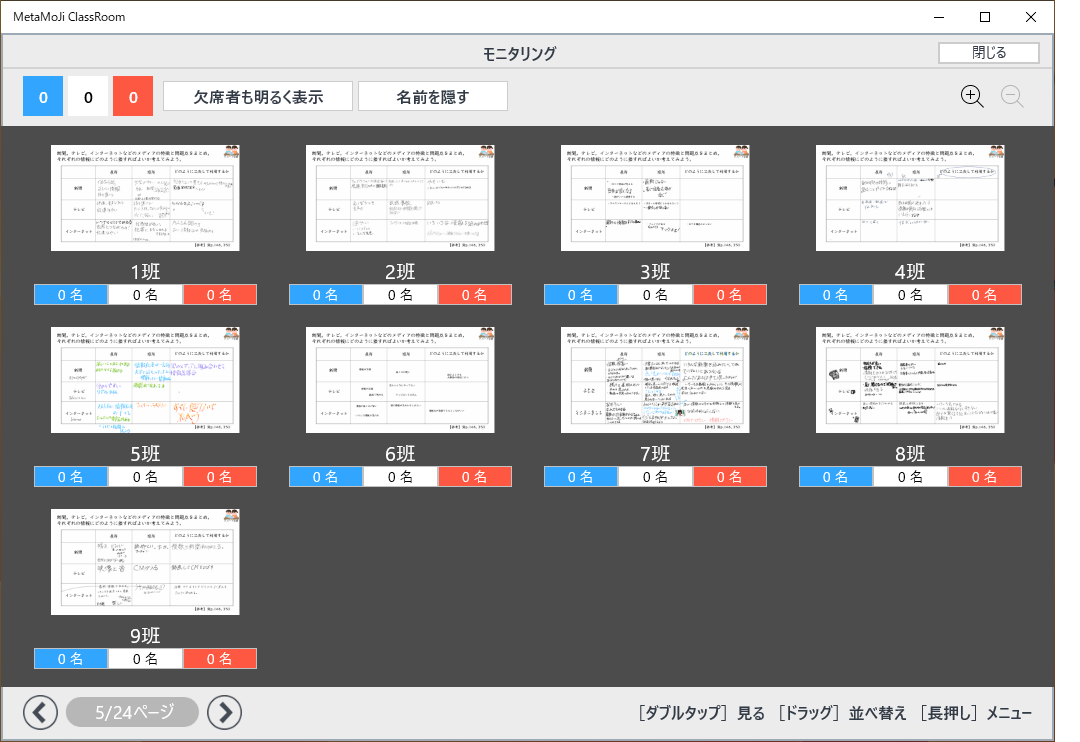1080x742 pixels.
Task: Click the zoom in magnifier icon
Action: (972, 96)
